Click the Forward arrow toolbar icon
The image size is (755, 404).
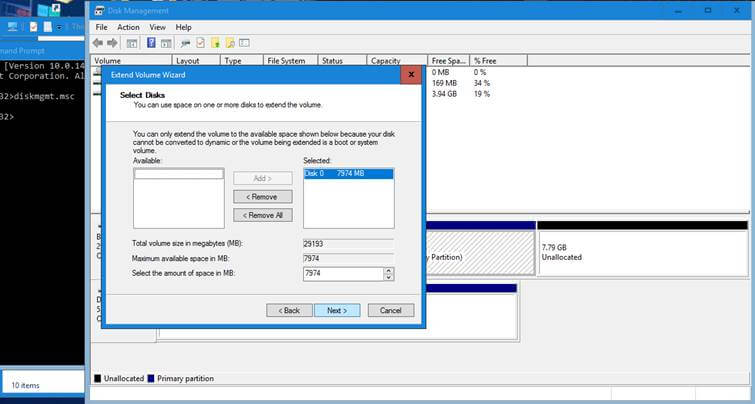point(114,43)
